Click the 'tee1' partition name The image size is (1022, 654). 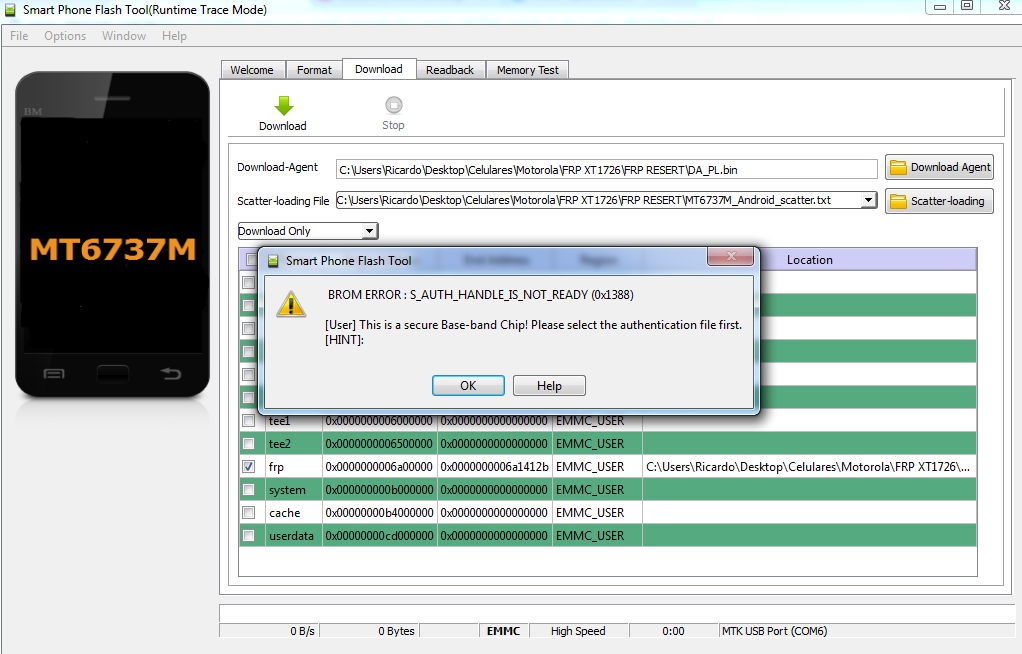click(x=279, y=421)
